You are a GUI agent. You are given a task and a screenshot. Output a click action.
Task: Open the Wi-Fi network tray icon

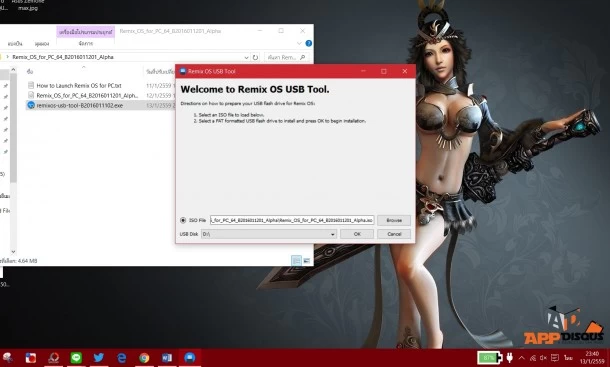pos(533,358)
